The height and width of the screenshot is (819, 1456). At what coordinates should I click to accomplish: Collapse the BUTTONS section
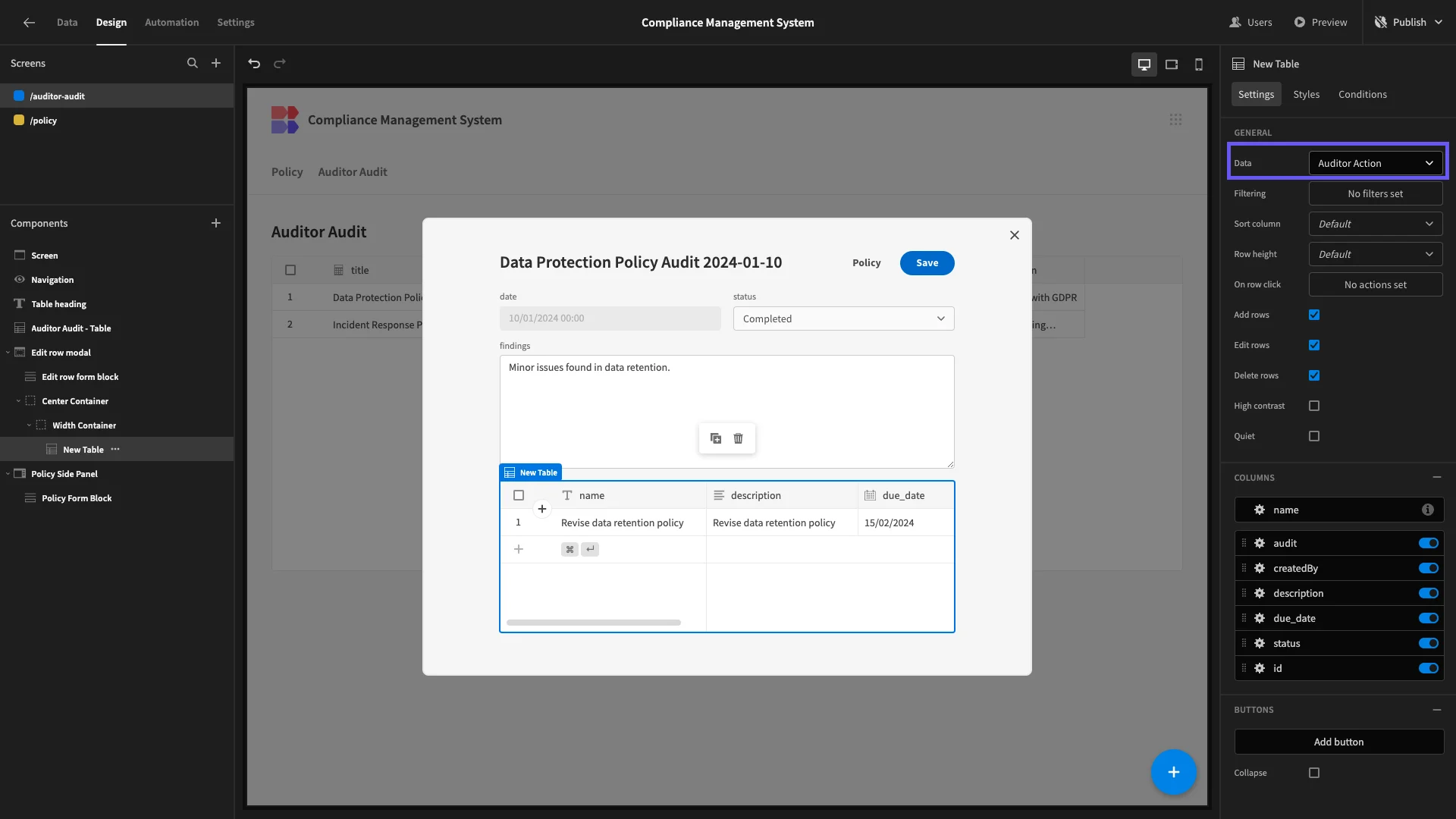(x=1437, y=710)
